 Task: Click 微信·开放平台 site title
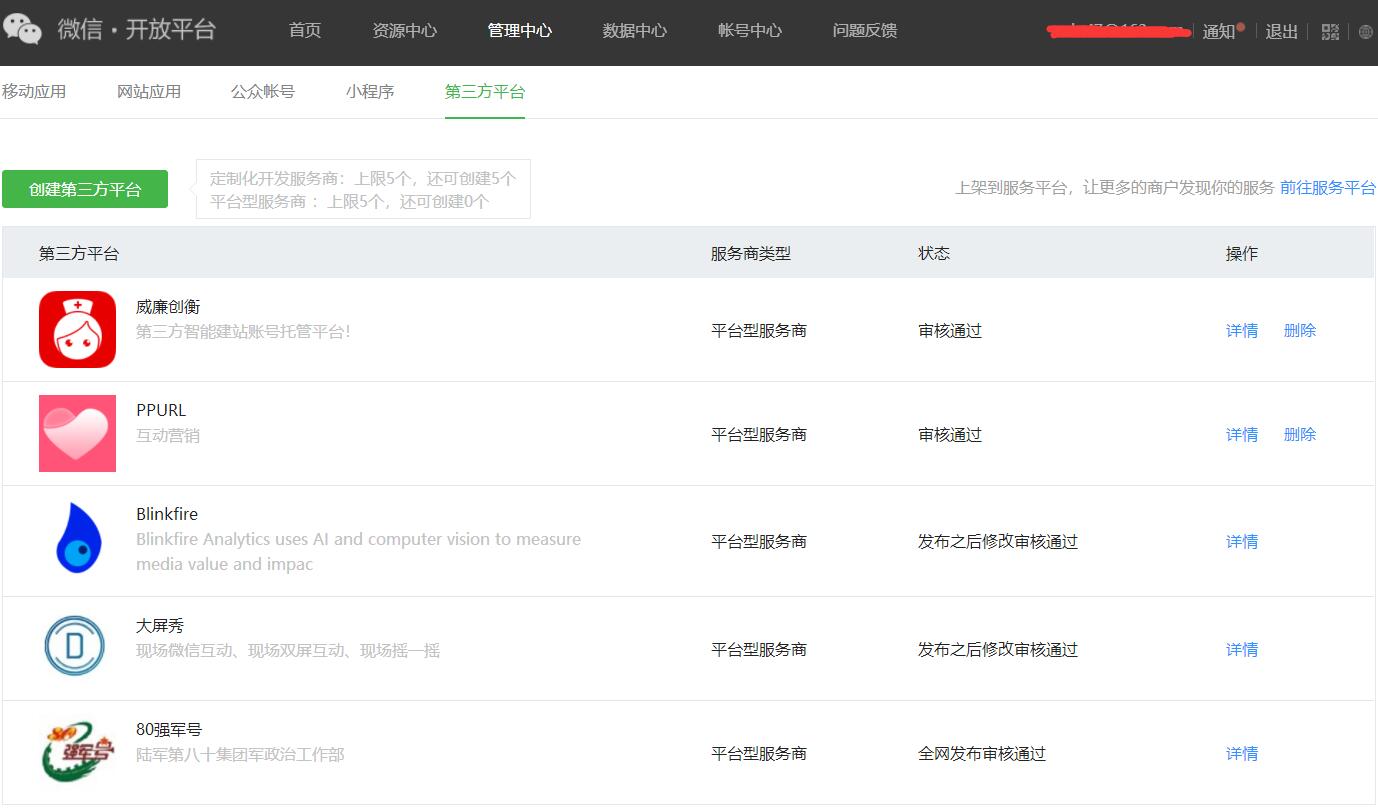click(137, 29)
